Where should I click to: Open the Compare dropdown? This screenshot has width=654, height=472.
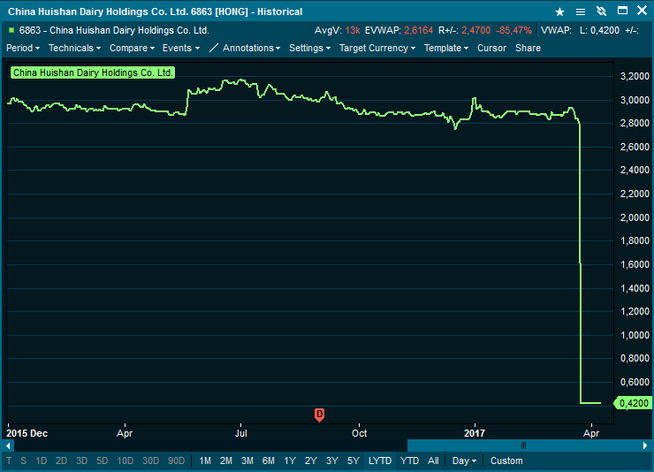click(132, 48)
